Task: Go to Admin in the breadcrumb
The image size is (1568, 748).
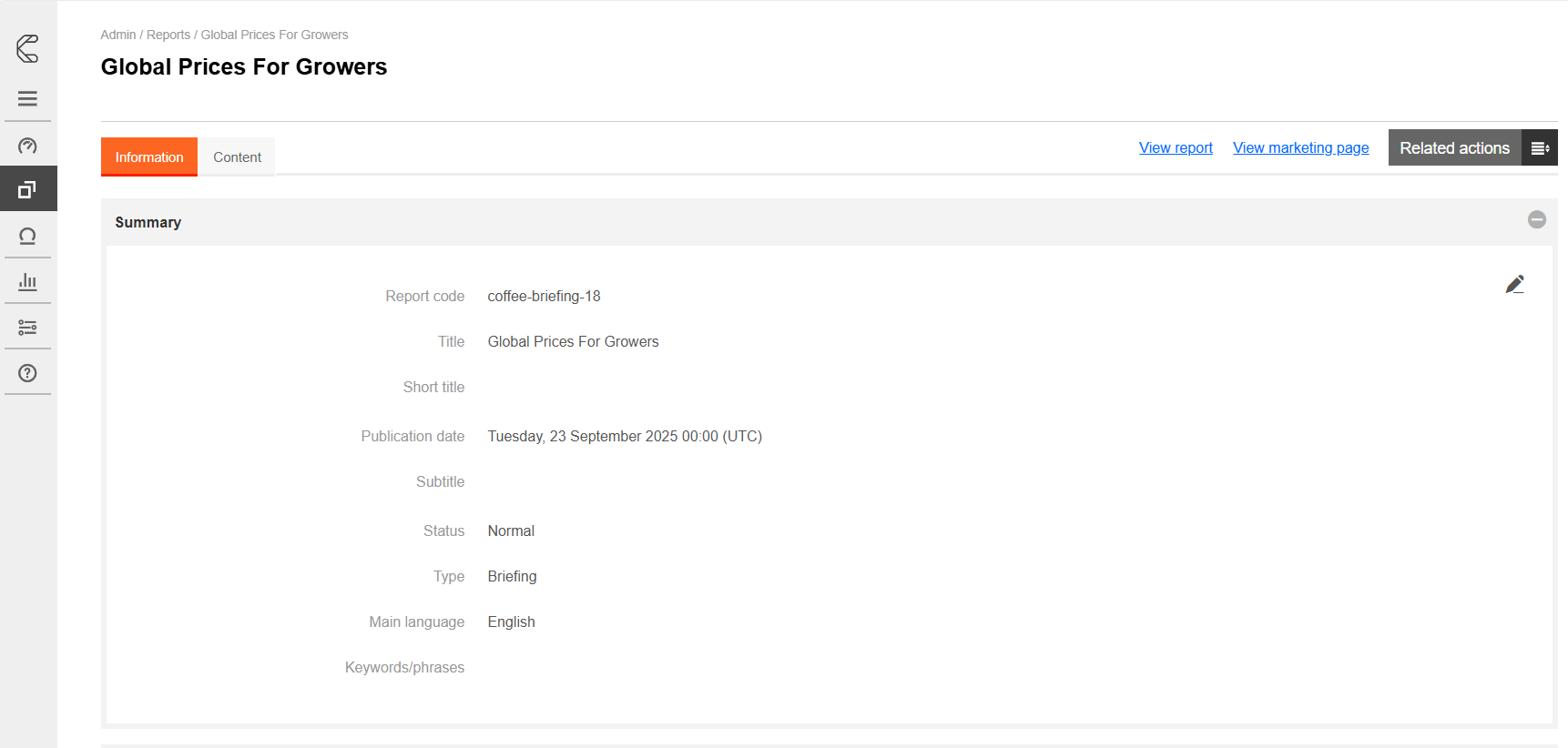Action: pos(117,35)
